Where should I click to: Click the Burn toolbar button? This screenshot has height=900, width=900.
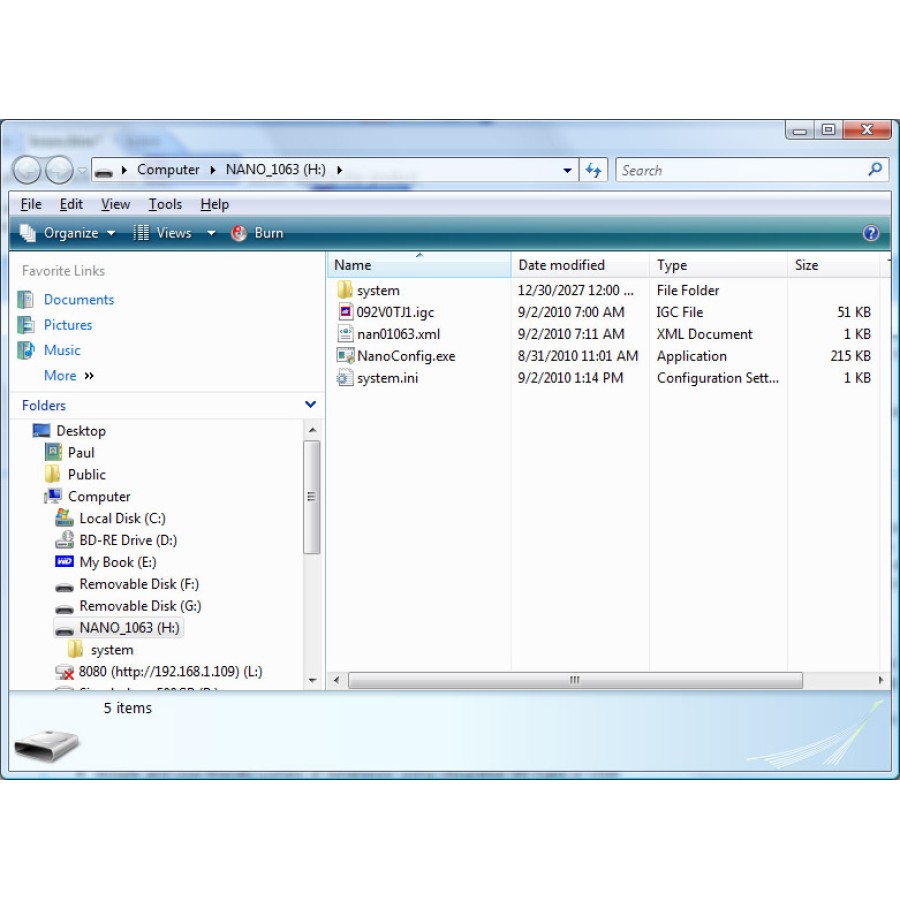[257, 233]
